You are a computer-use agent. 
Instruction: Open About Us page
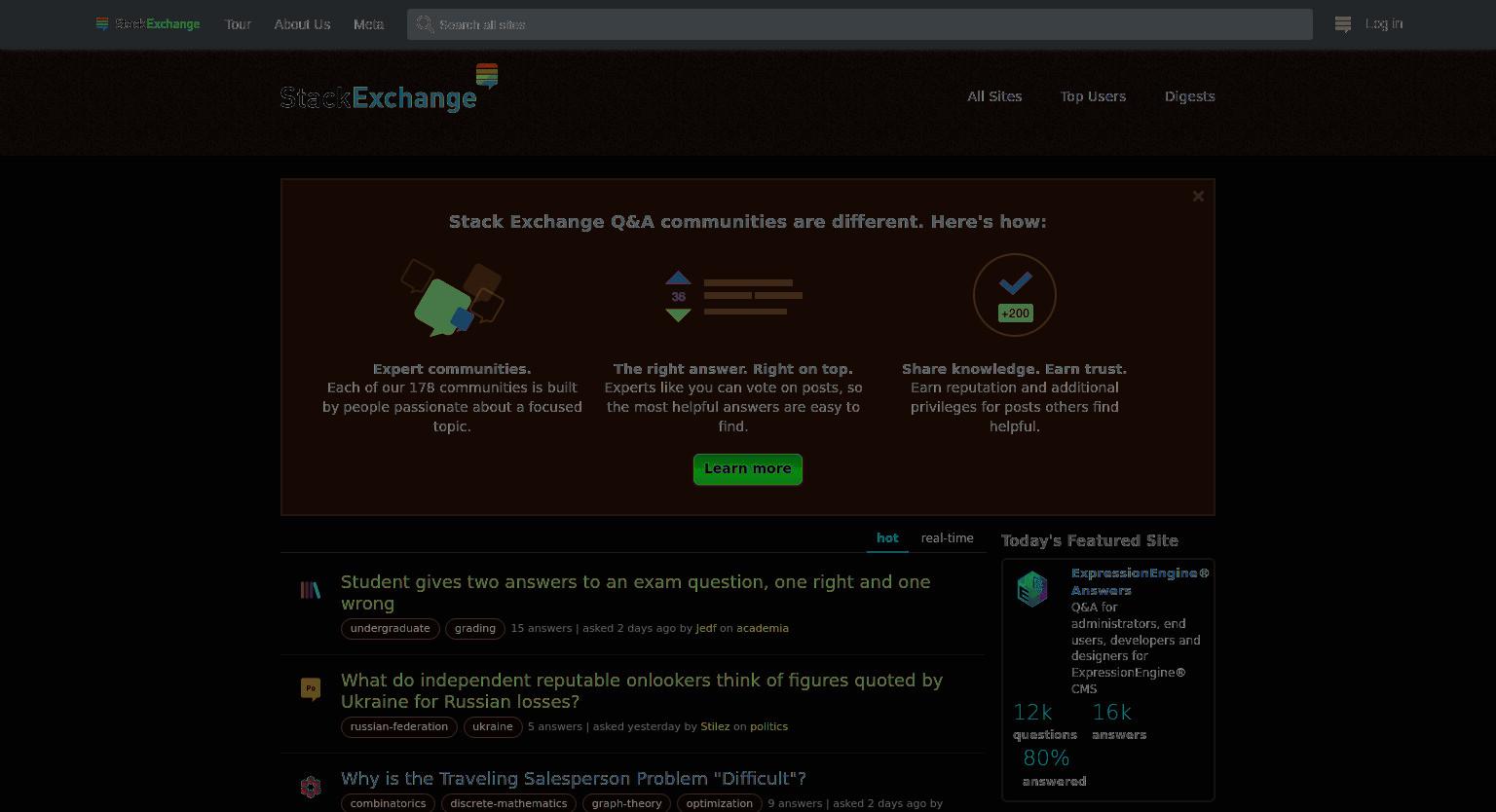pos(302,24)
